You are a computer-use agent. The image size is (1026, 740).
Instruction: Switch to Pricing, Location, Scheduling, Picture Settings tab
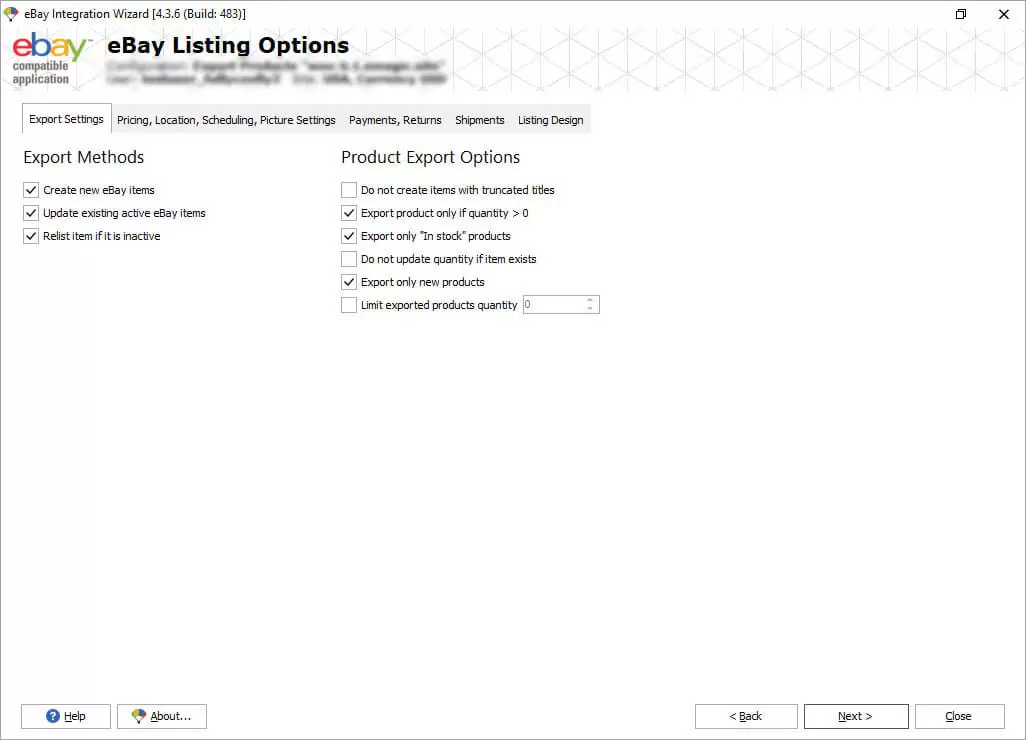pos(226,120)
